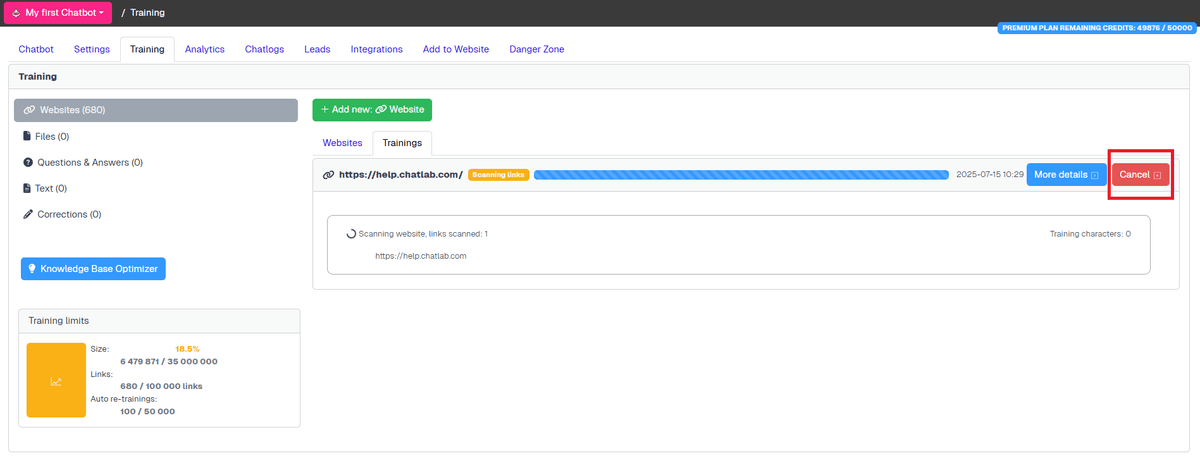Click the link icon beside help.chatlab.com URL
Viewport: 1200px width, 475px height.
coord(328,175)
